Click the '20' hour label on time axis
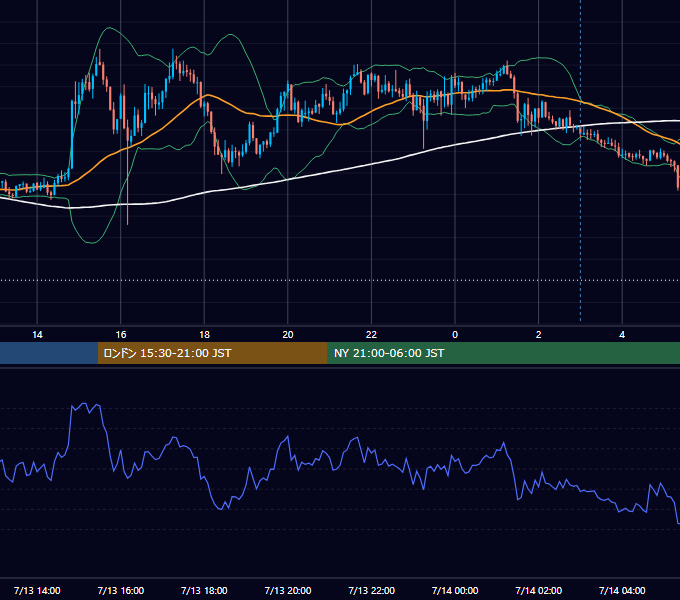680x600 pixels. click(x=288, y=335)
